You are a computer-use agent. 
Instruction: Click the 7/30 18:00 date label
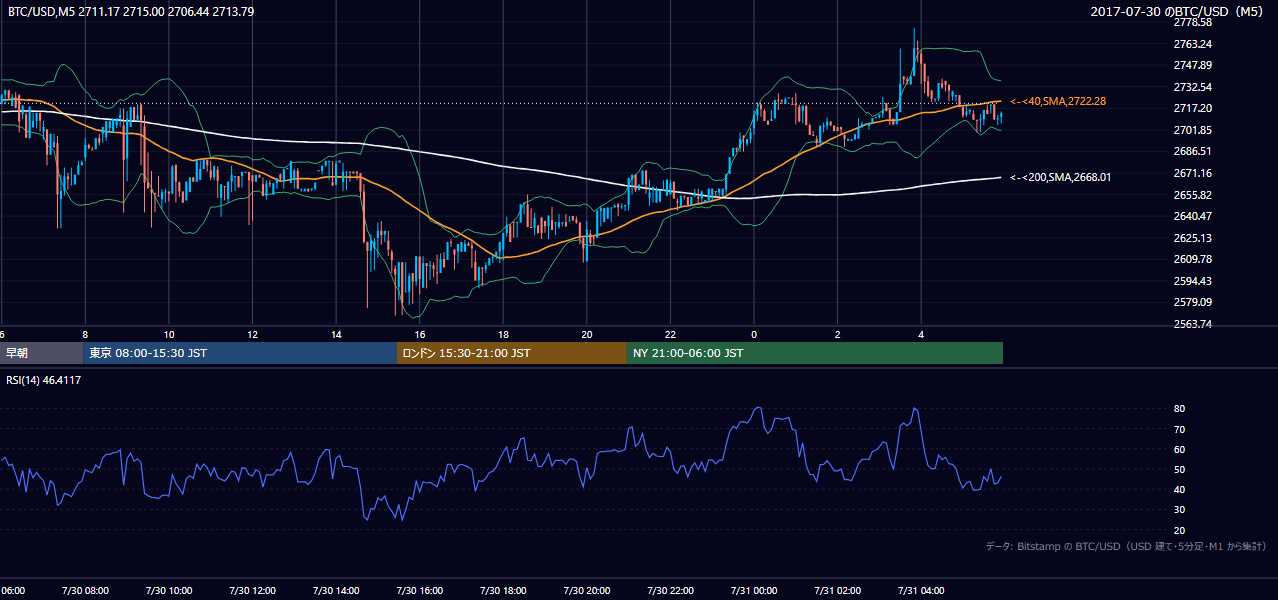503,591
